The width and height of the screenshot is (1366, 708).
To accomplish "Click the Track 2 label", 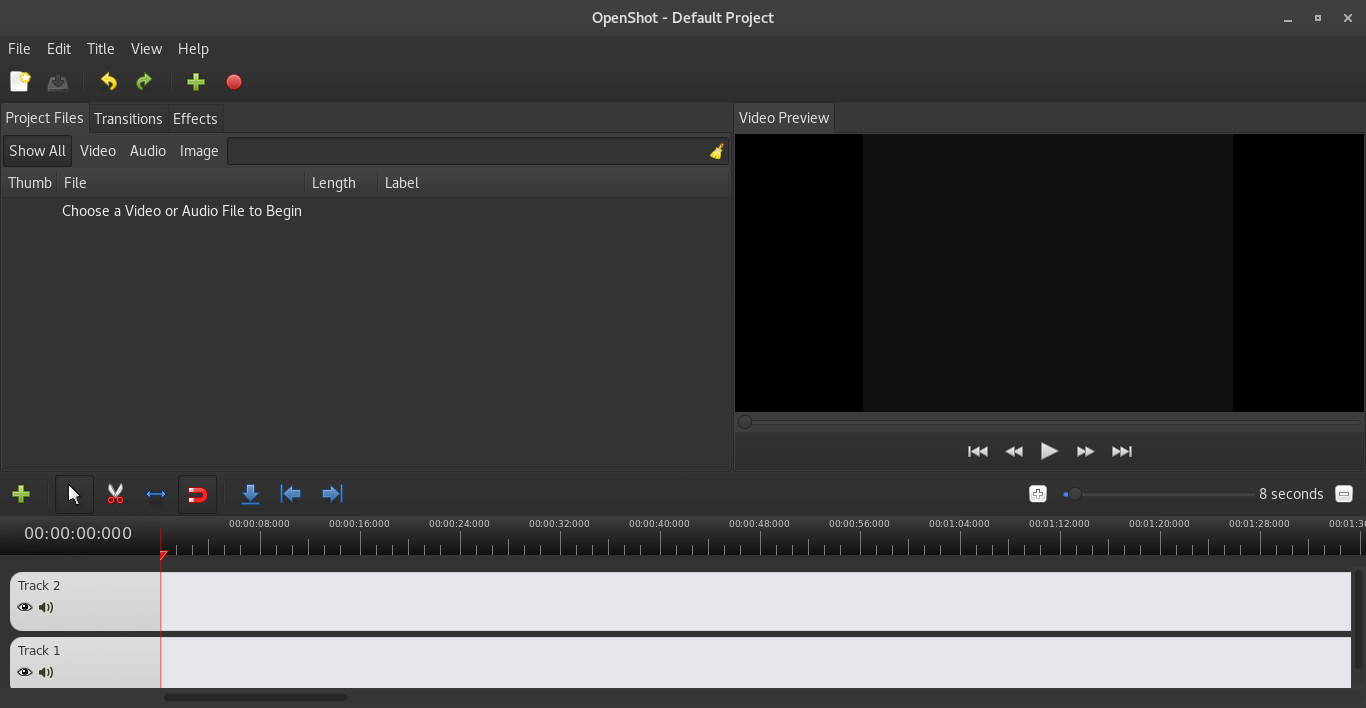I will pyautogui.click(x=39, y=586).
